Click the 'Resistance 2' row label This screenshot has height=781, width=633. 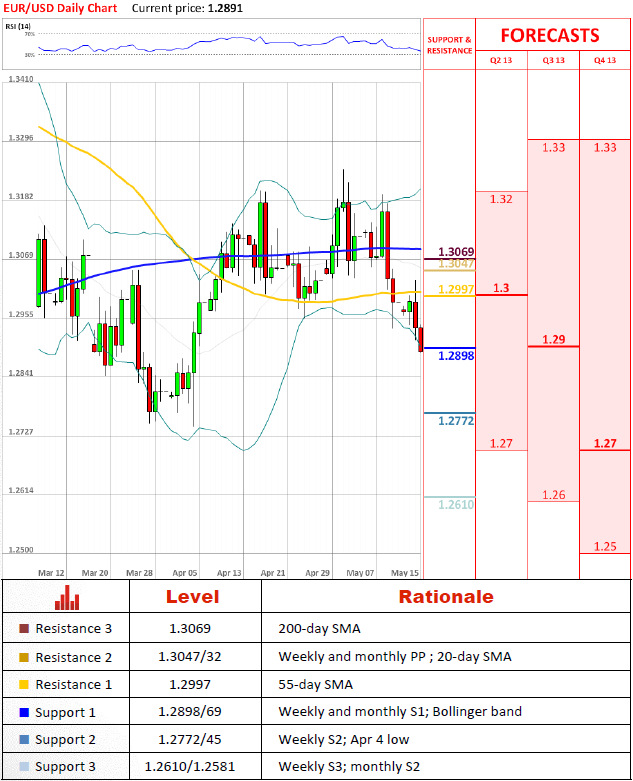[74, 657]
